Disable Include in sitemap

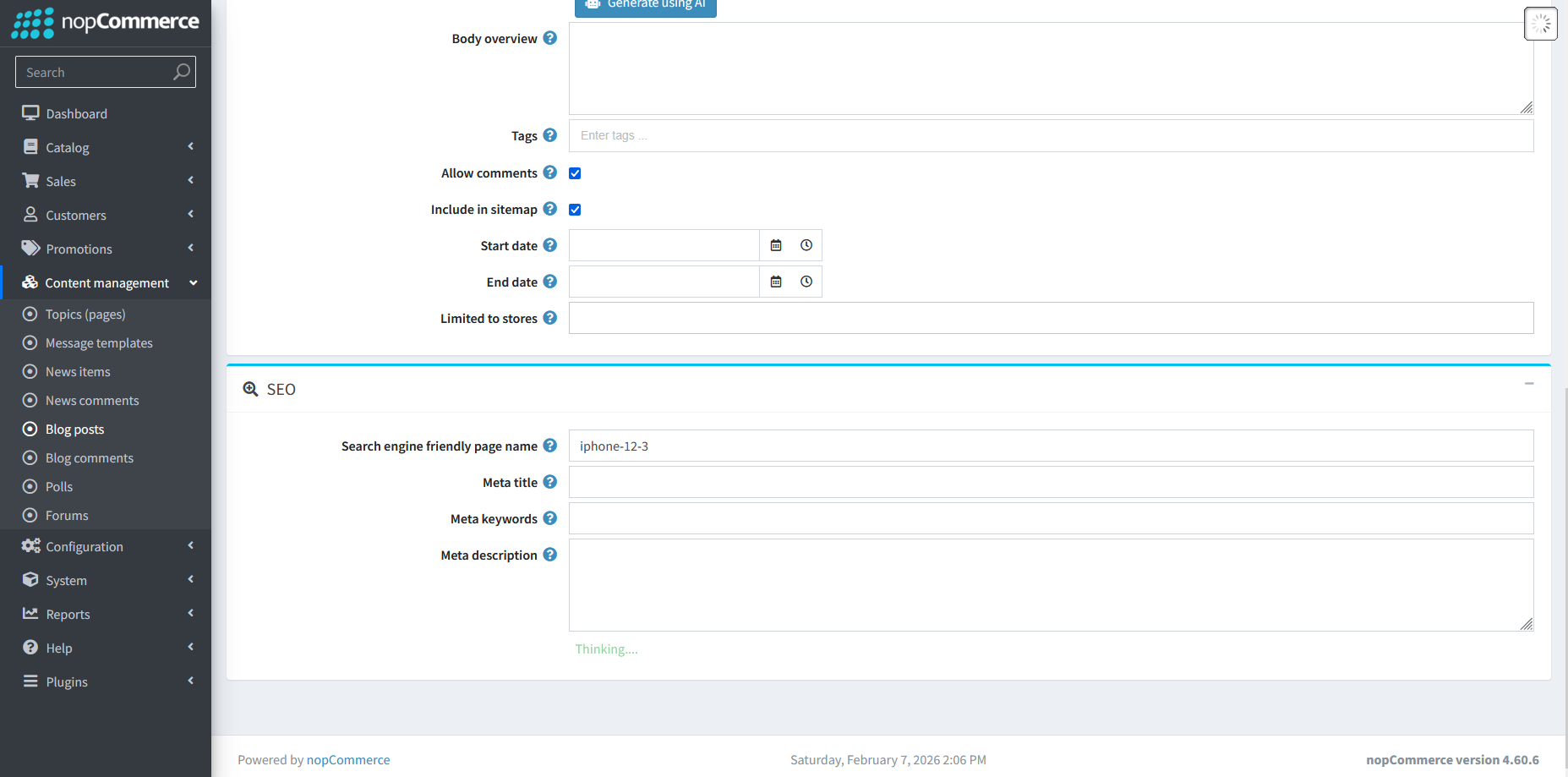[575, 209]
